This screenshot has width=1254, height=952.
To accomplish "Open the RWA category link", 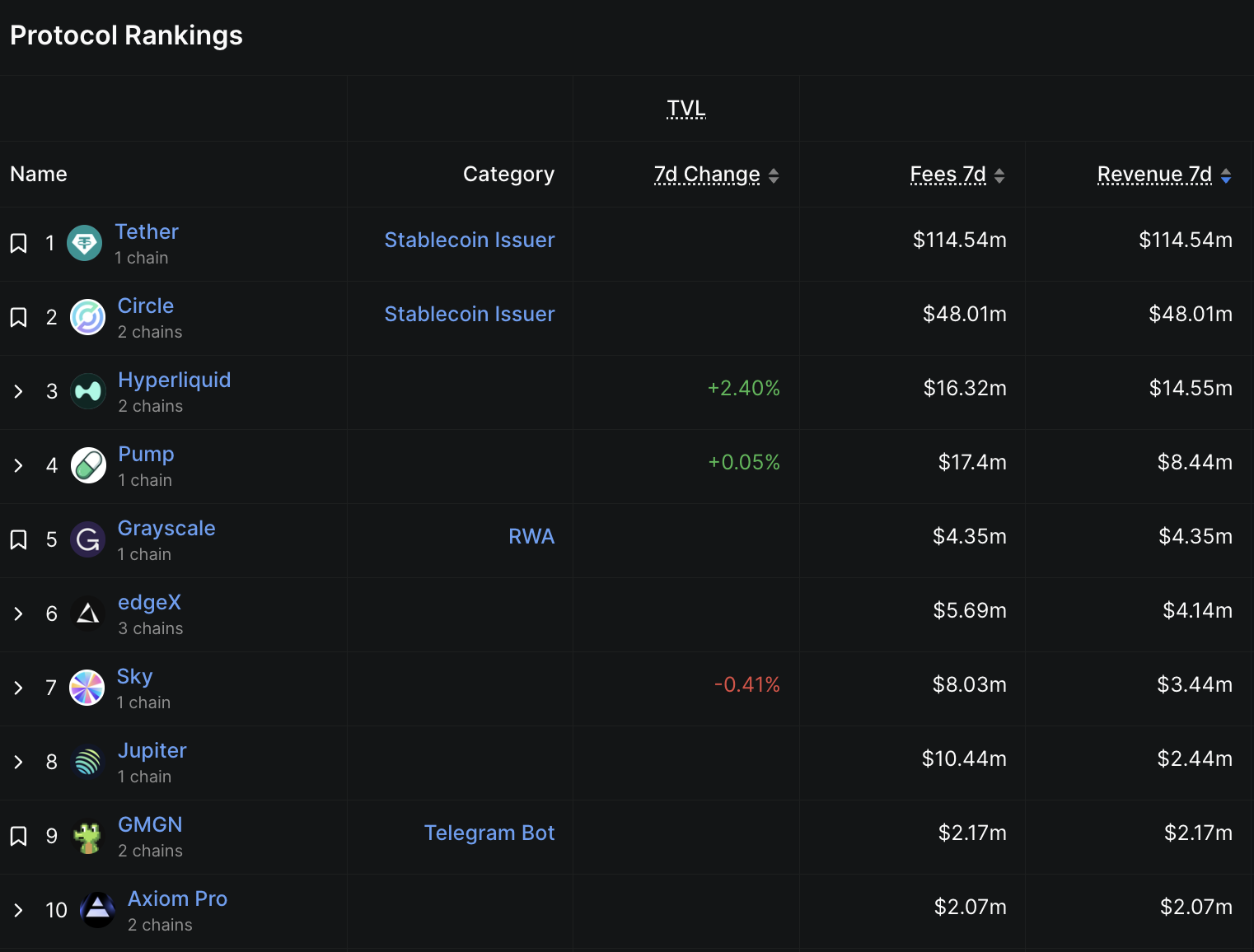I will 531,536.
